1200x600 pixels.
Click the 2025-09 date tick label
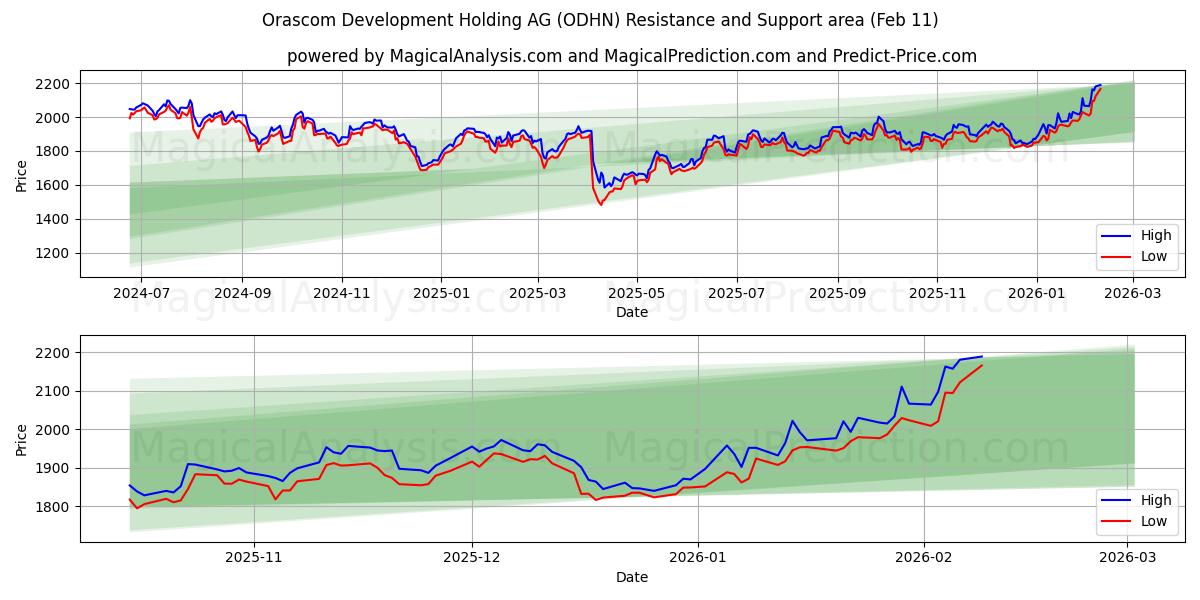point(838,293)
